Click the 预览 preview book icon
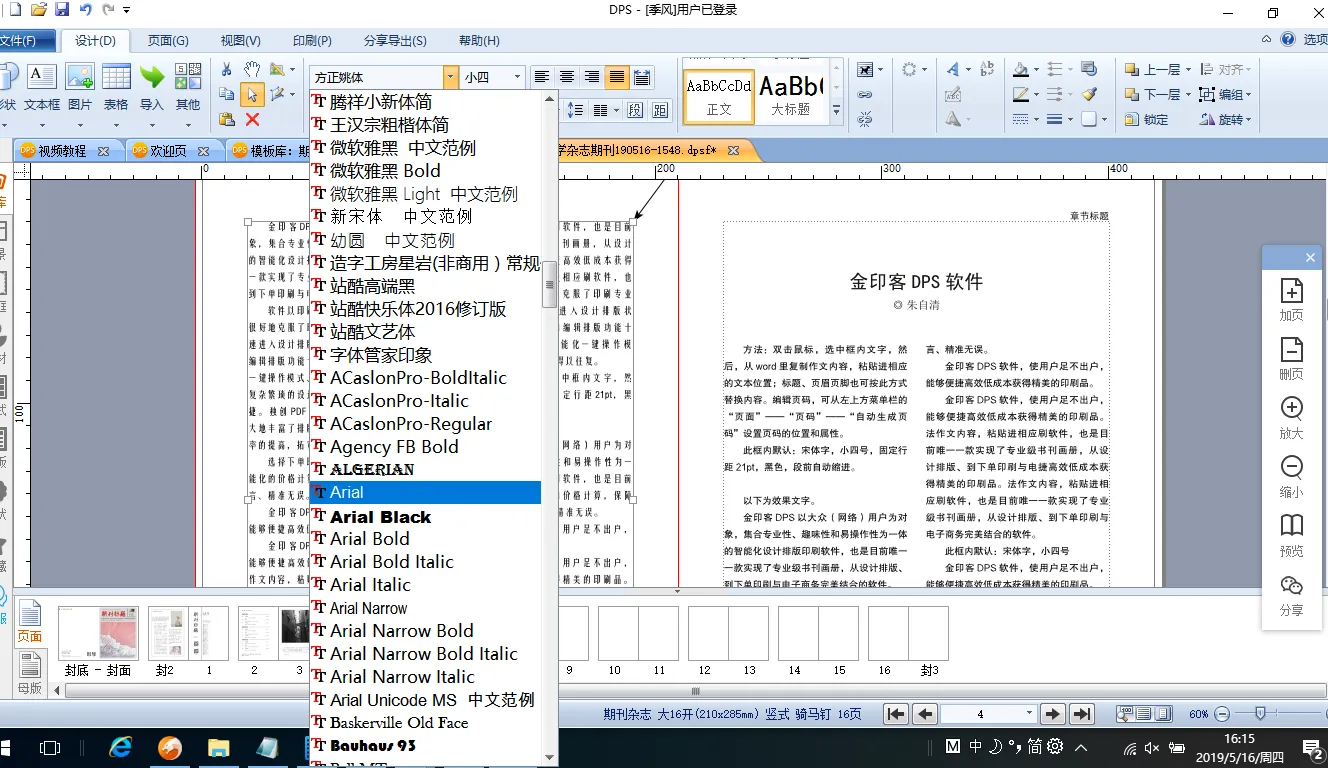This screenshot has width=1328, height=768. (1291, 534)
